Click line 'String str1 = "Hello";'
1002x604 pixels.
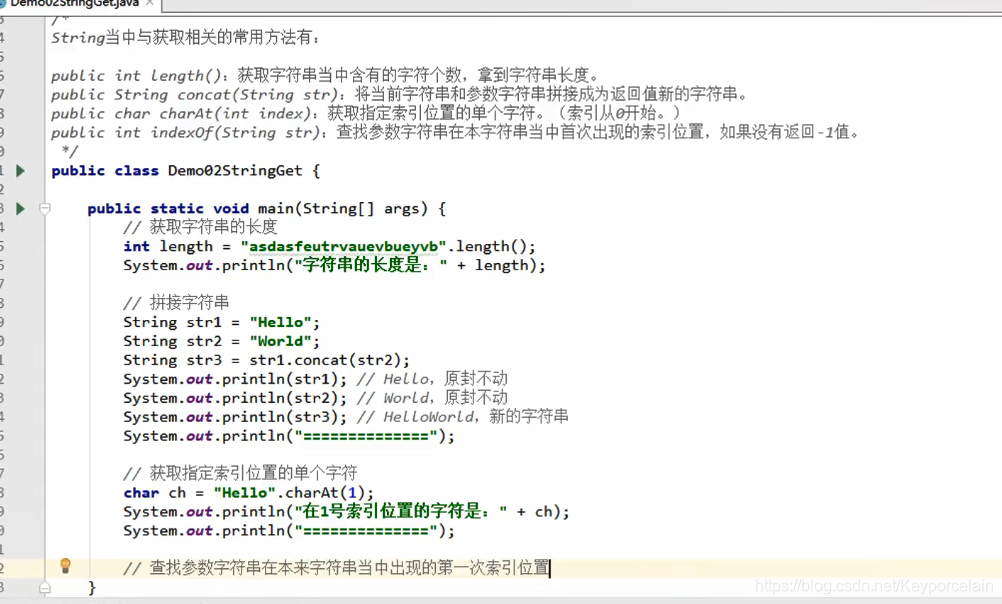point(221,322)
